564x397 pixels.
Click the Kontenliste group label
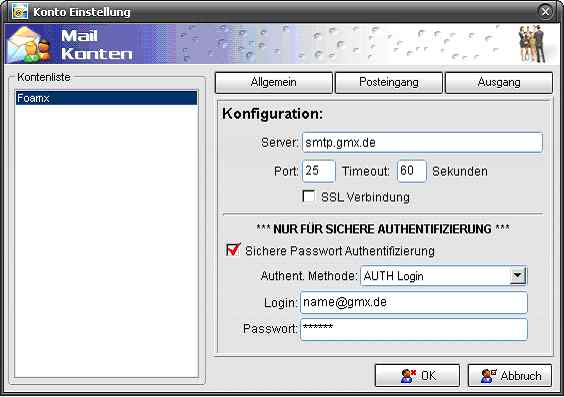(x=44, y=77)
